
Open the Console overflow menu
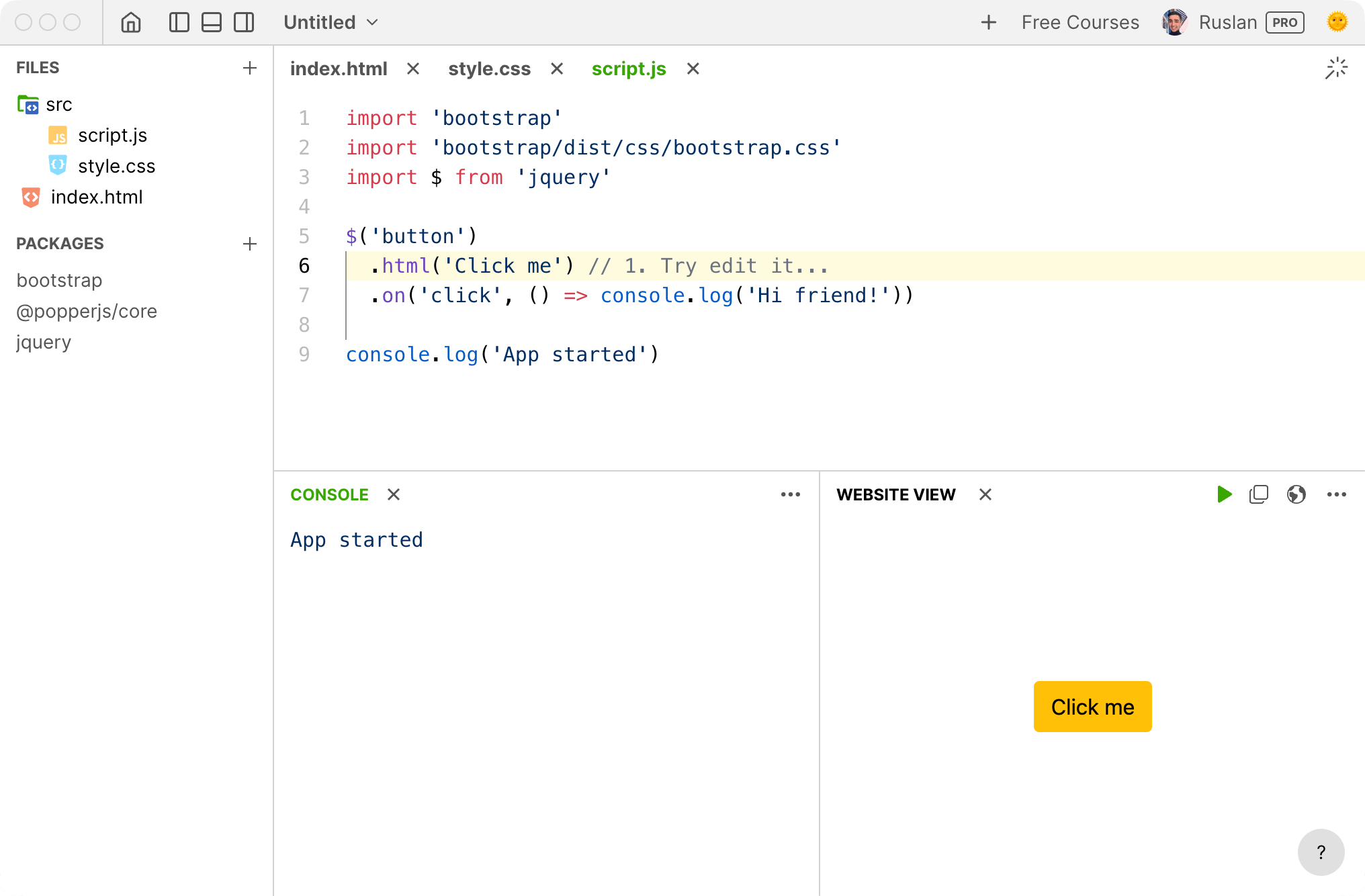click(790, 494)
